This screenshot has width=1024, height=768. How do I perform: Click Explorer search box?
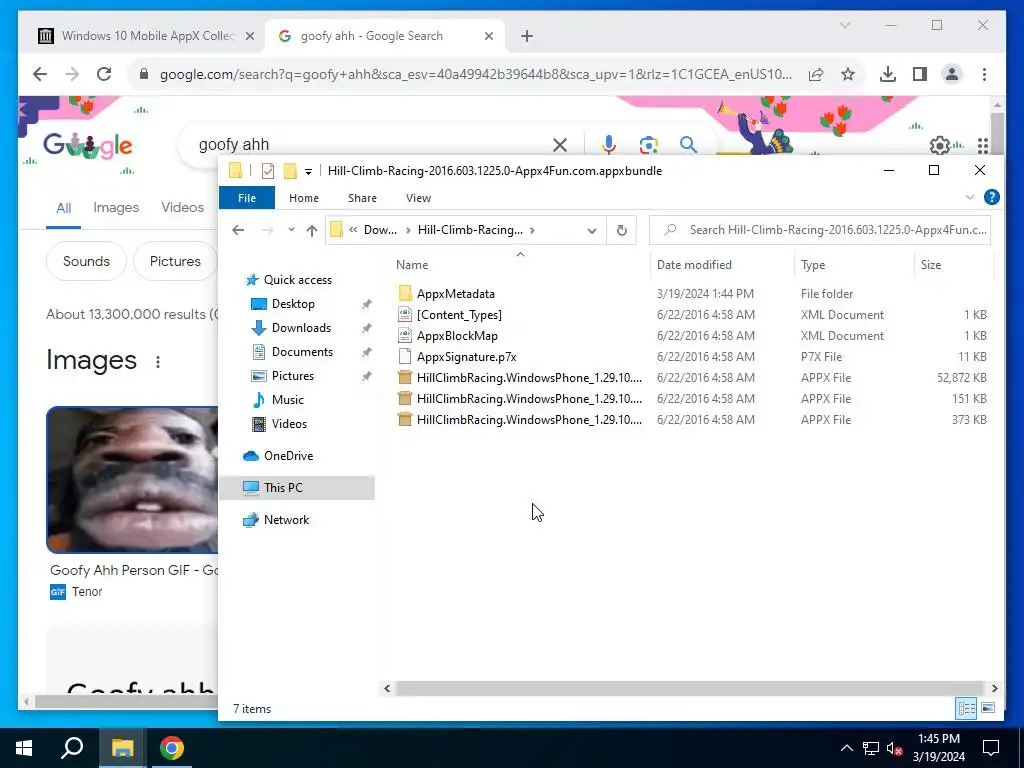(820, 230)
